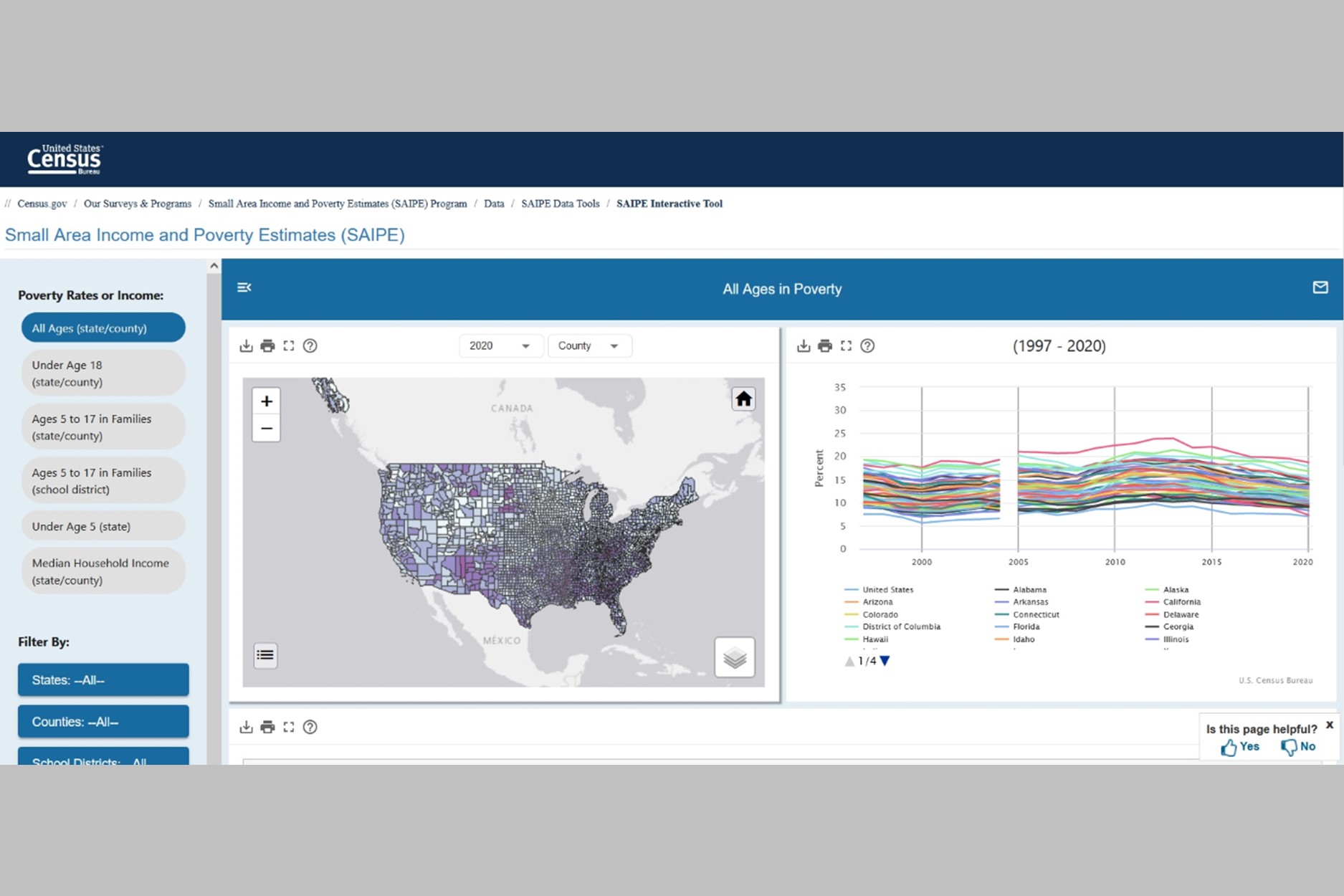Zoom out on the map
The image size is (1344, 896).
point(266,429)
